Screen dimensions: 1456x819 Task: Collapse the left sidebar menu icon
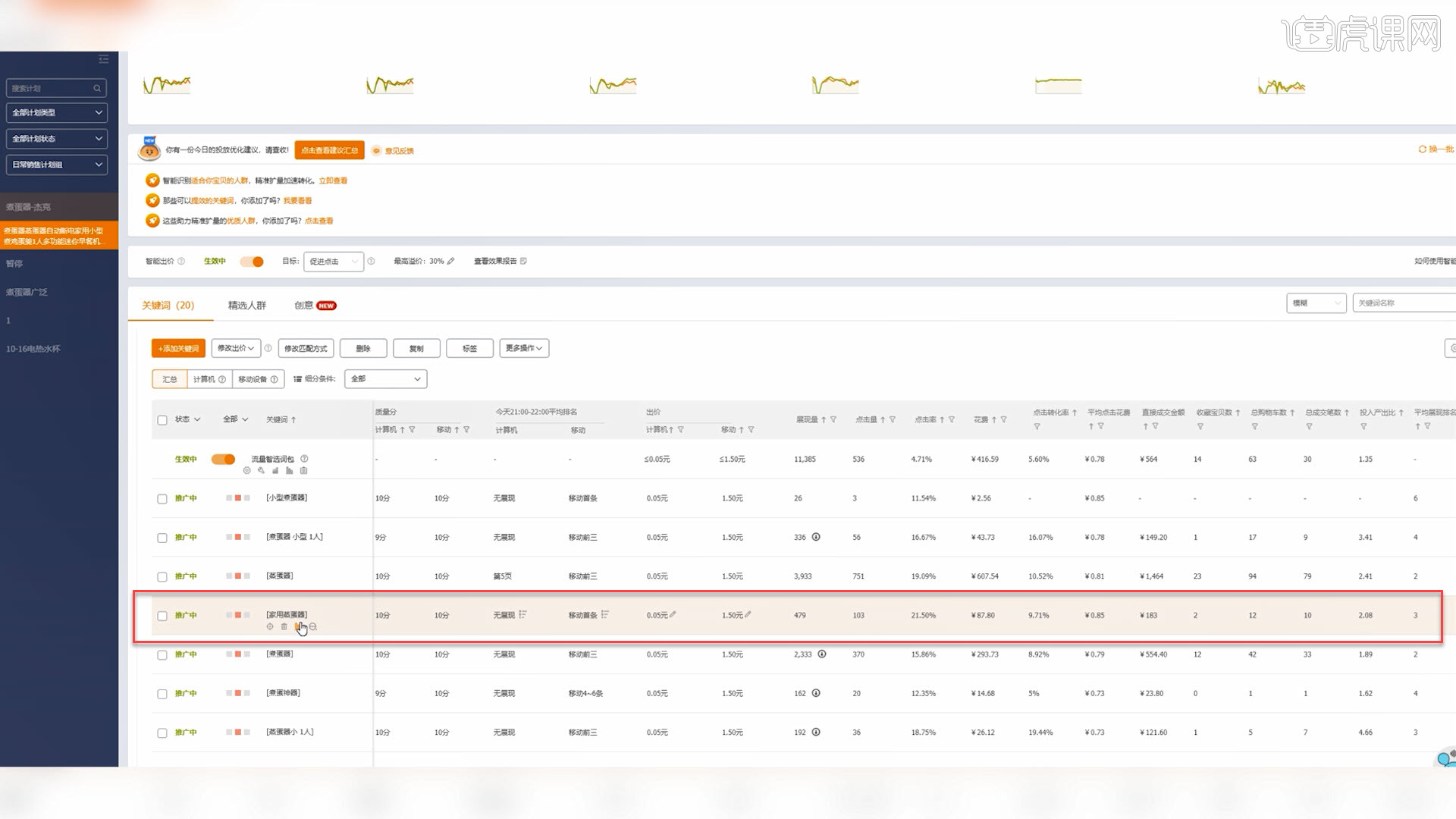103,59
